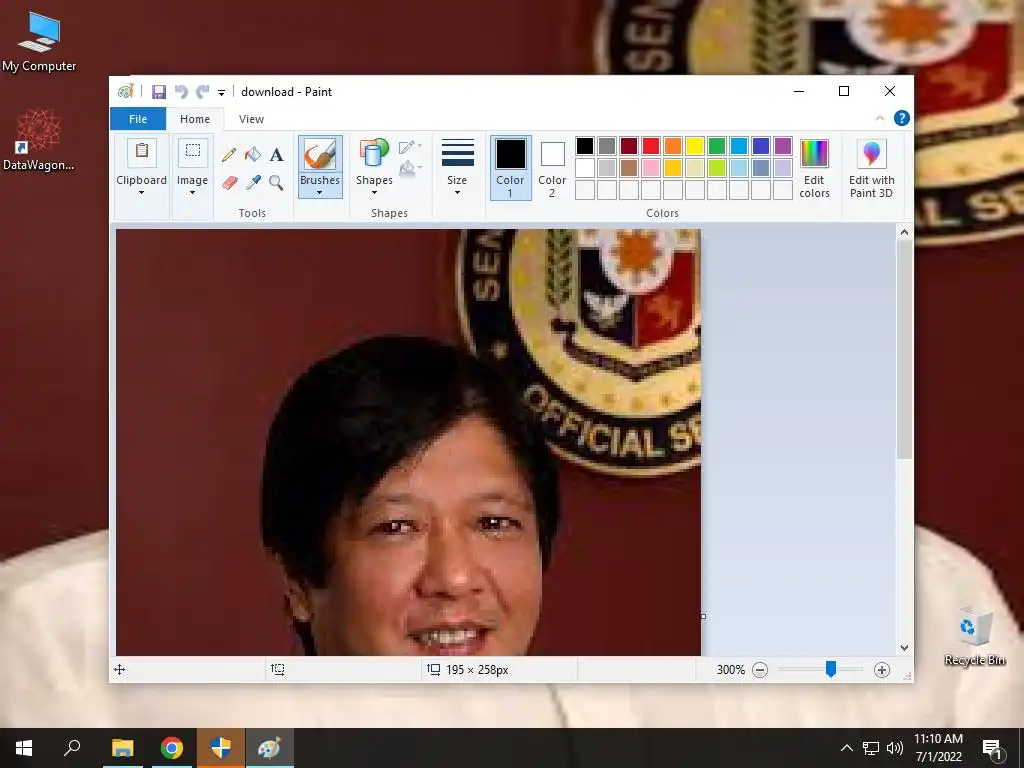Expand the Shapes dropdown arrow
Viewport: 1024px width, 768px height.
pyautogui.click(x=374, y=193)
